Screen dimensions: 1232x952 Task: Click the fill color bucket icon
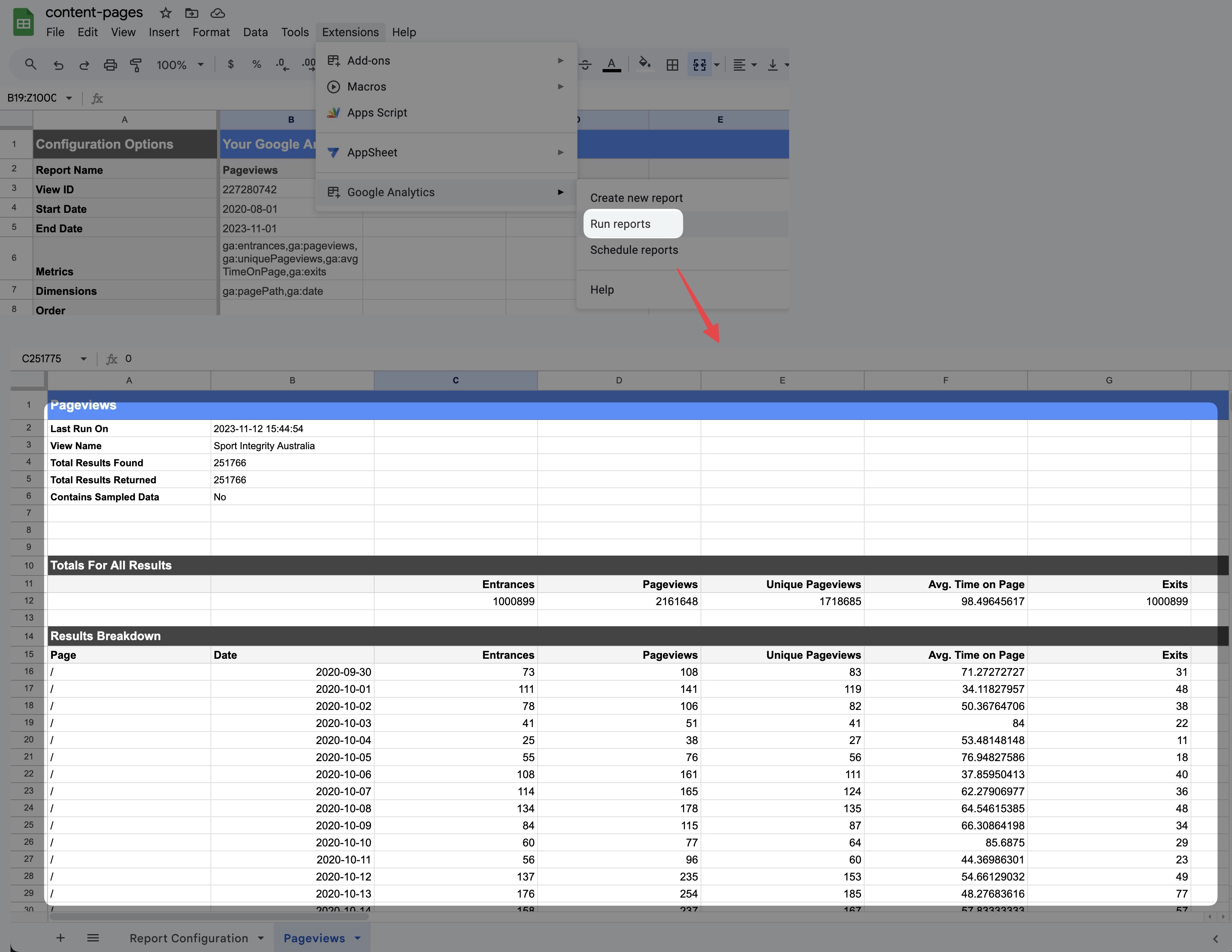(644, 63)
